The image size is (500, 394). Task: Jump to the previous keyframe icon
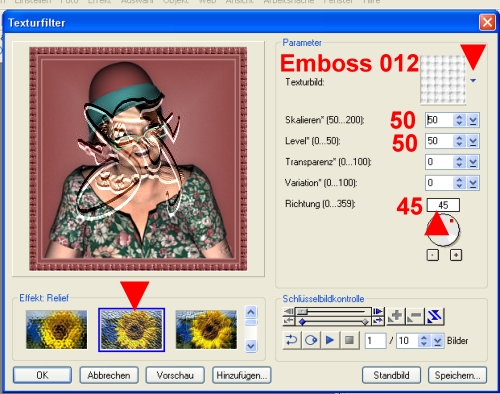click(289, 321)
